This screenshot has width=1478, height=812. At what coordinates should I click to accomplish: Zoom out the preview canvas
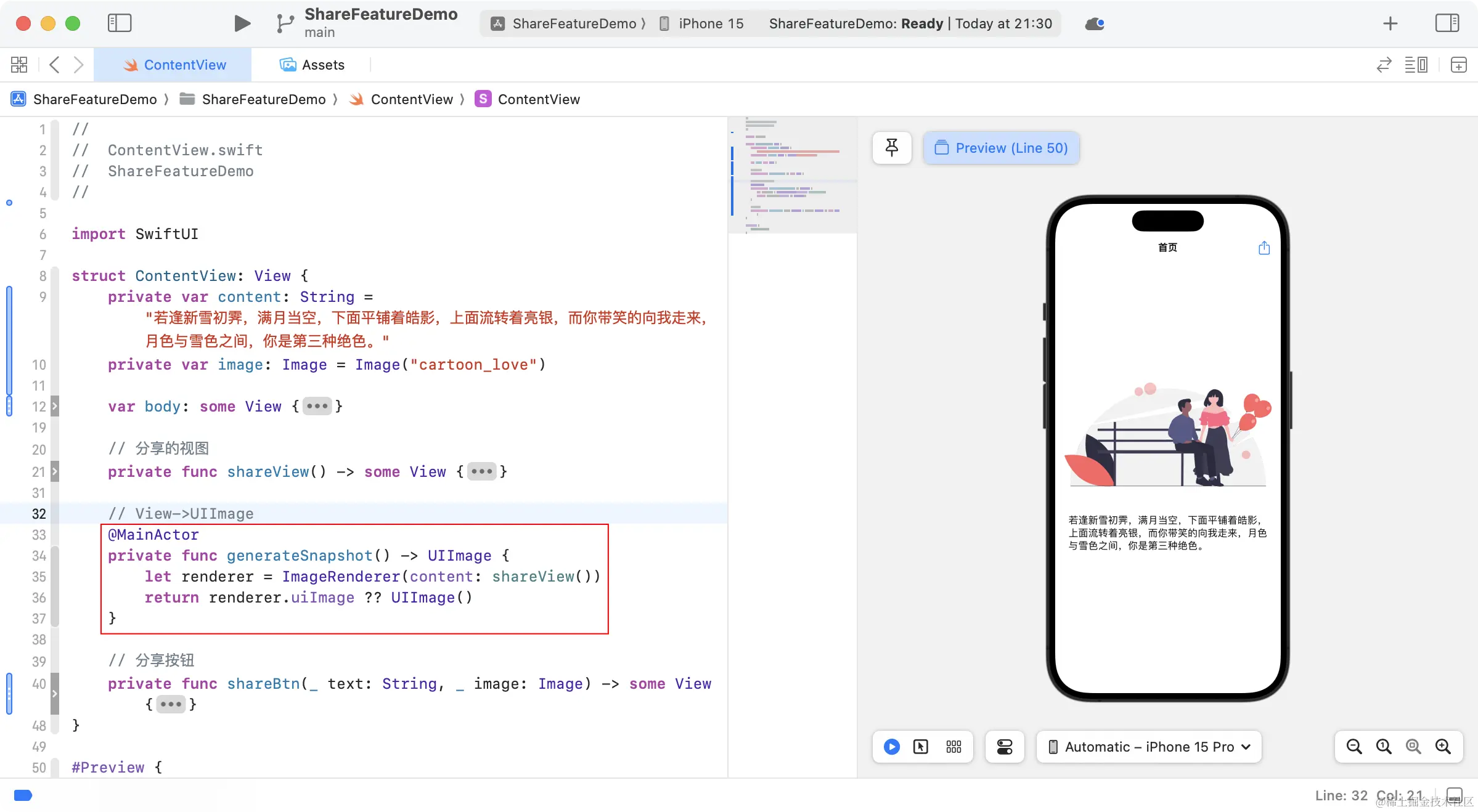pos(1354,747)
